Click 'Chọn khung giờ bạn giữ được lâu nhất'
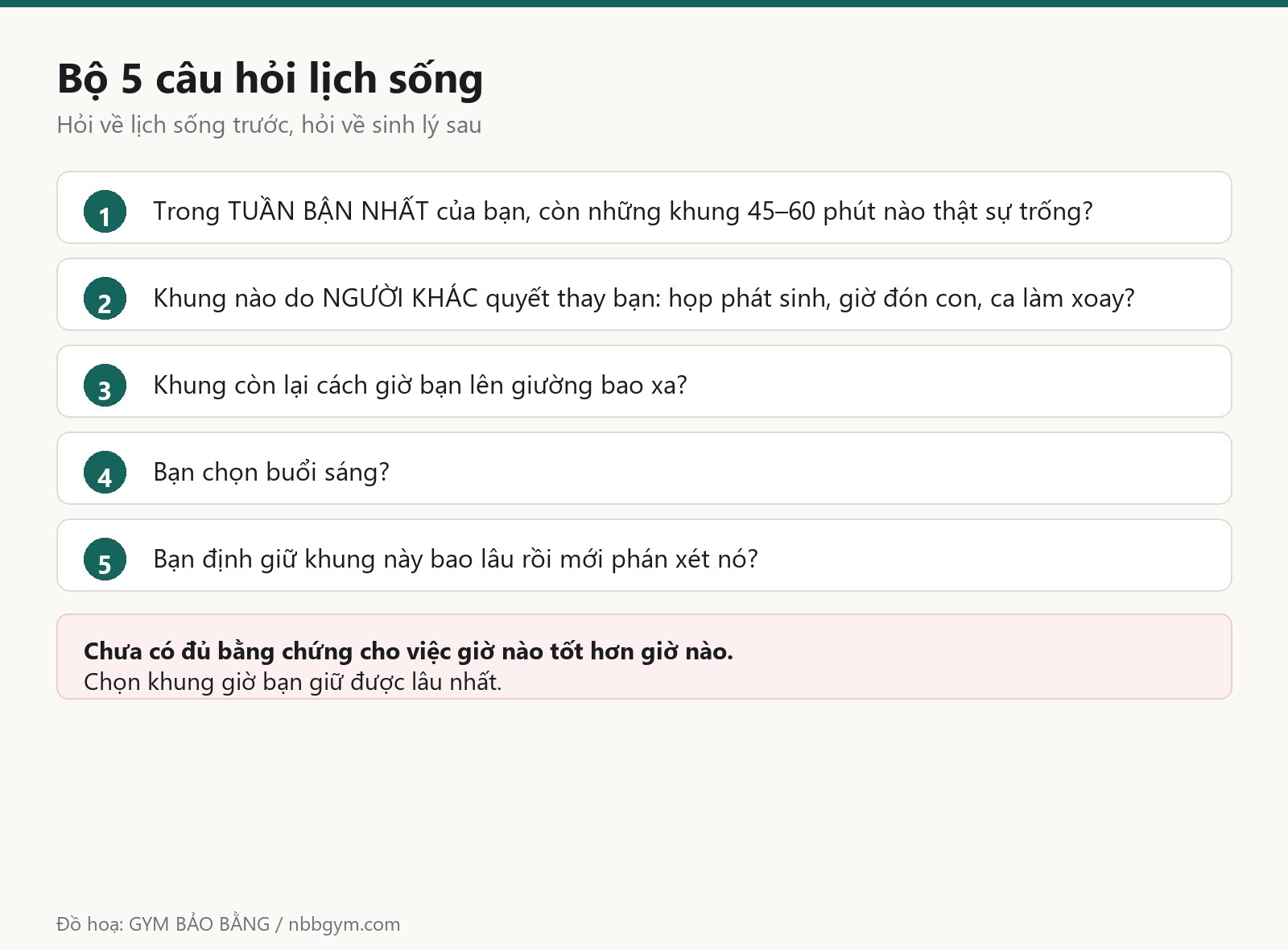This screenshot has width=1288, height=950. [292, 682]
